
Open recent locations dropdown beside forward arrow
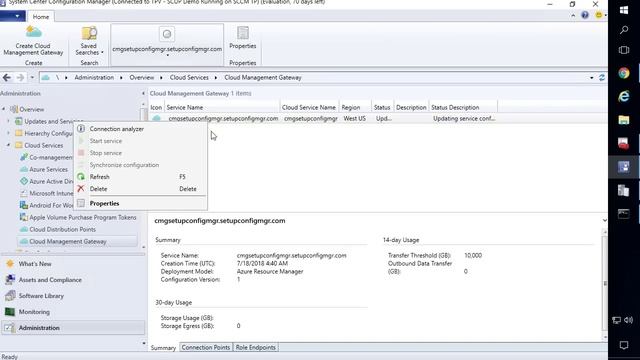(x=32, y=78)
